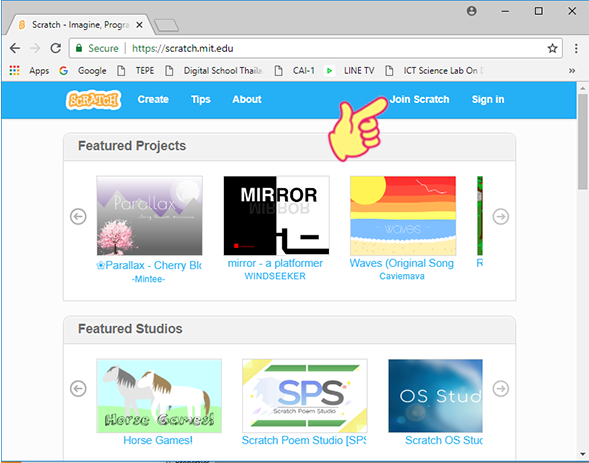Open author -Mintee- profile
This screenshot has width=589, height=463.
(148, 279)
